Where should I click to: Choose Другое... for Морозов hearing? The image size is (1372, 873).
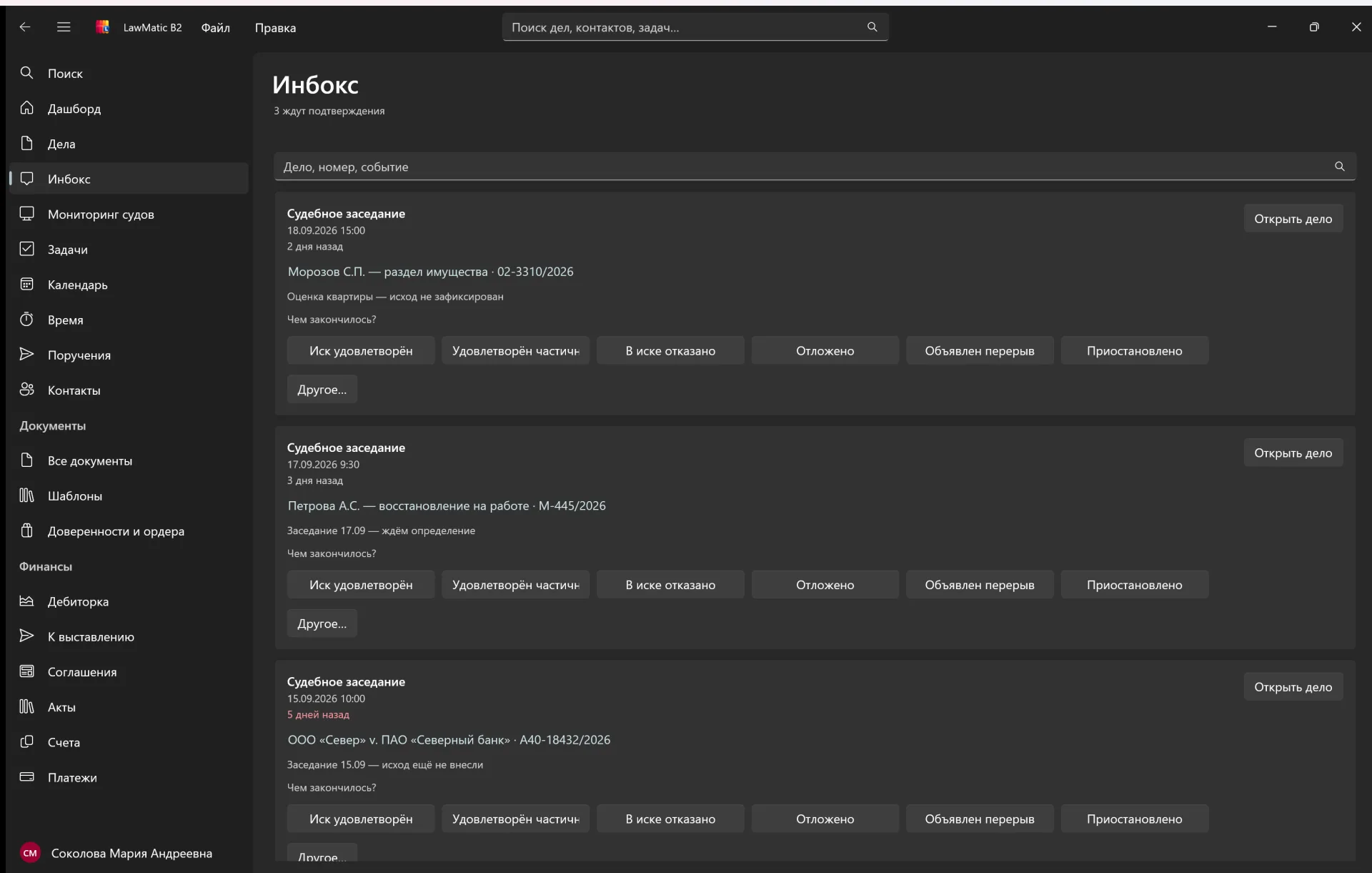pos(322,389)
